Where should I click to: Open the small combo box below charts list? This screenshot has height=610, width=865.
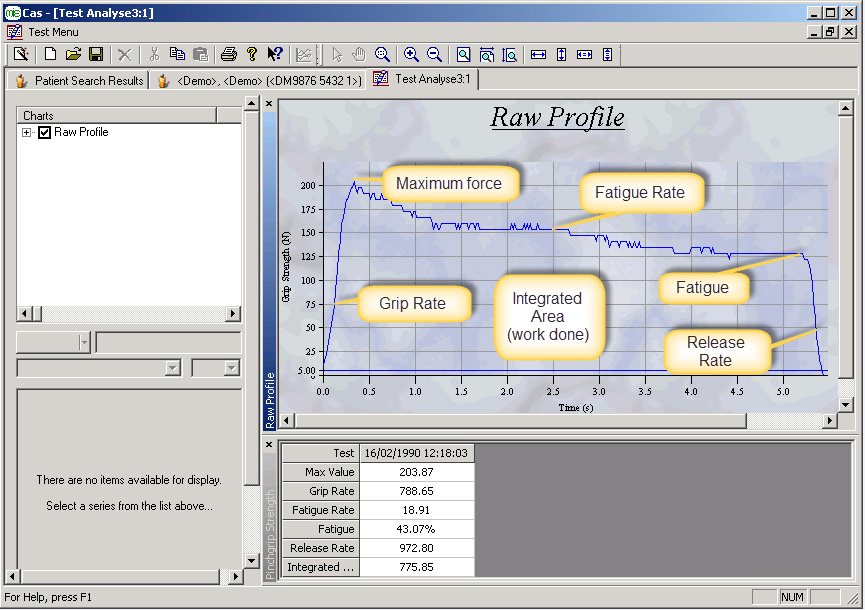tap(83, 343)
